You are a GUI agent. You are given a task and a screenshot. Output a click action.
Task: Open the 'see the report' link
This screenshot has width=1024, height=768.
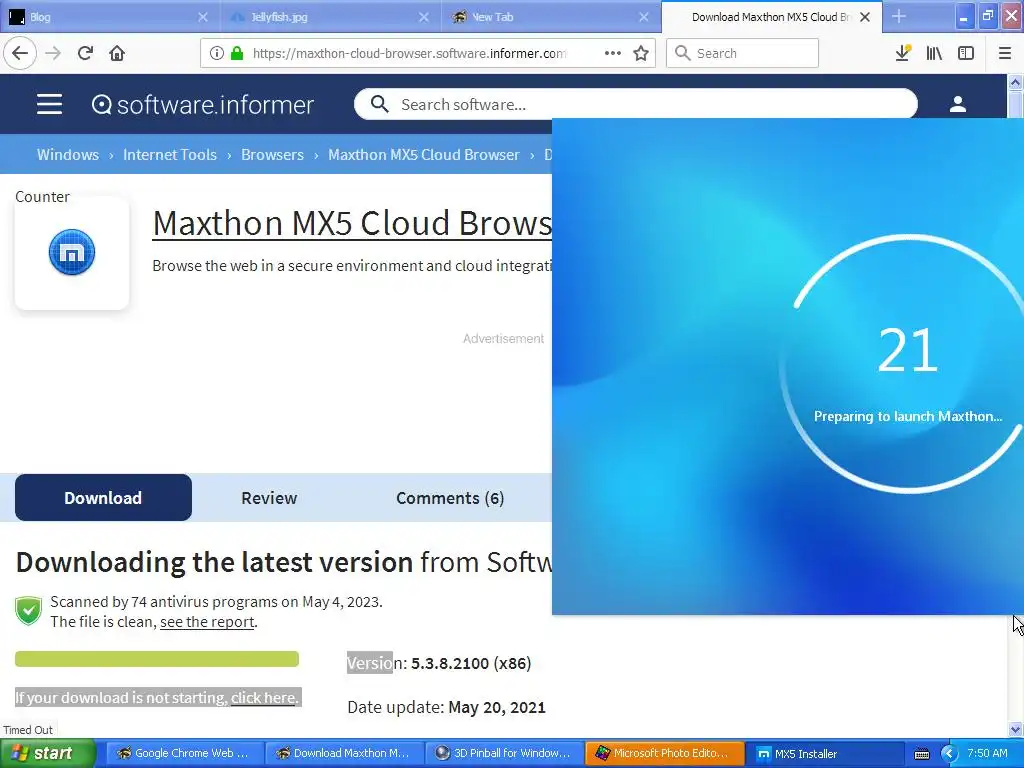[x=207, y=622]
